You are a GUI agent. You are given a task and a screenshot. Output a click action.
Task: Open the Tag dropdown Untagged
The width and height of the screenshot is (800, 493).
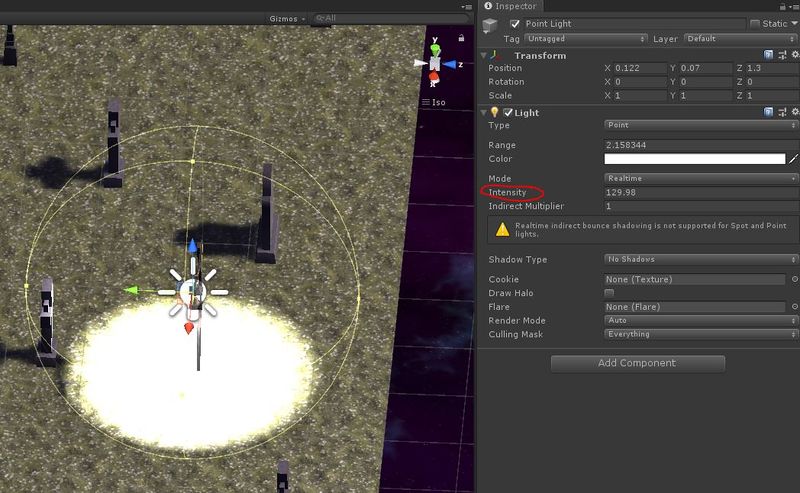tap(586, 39)
